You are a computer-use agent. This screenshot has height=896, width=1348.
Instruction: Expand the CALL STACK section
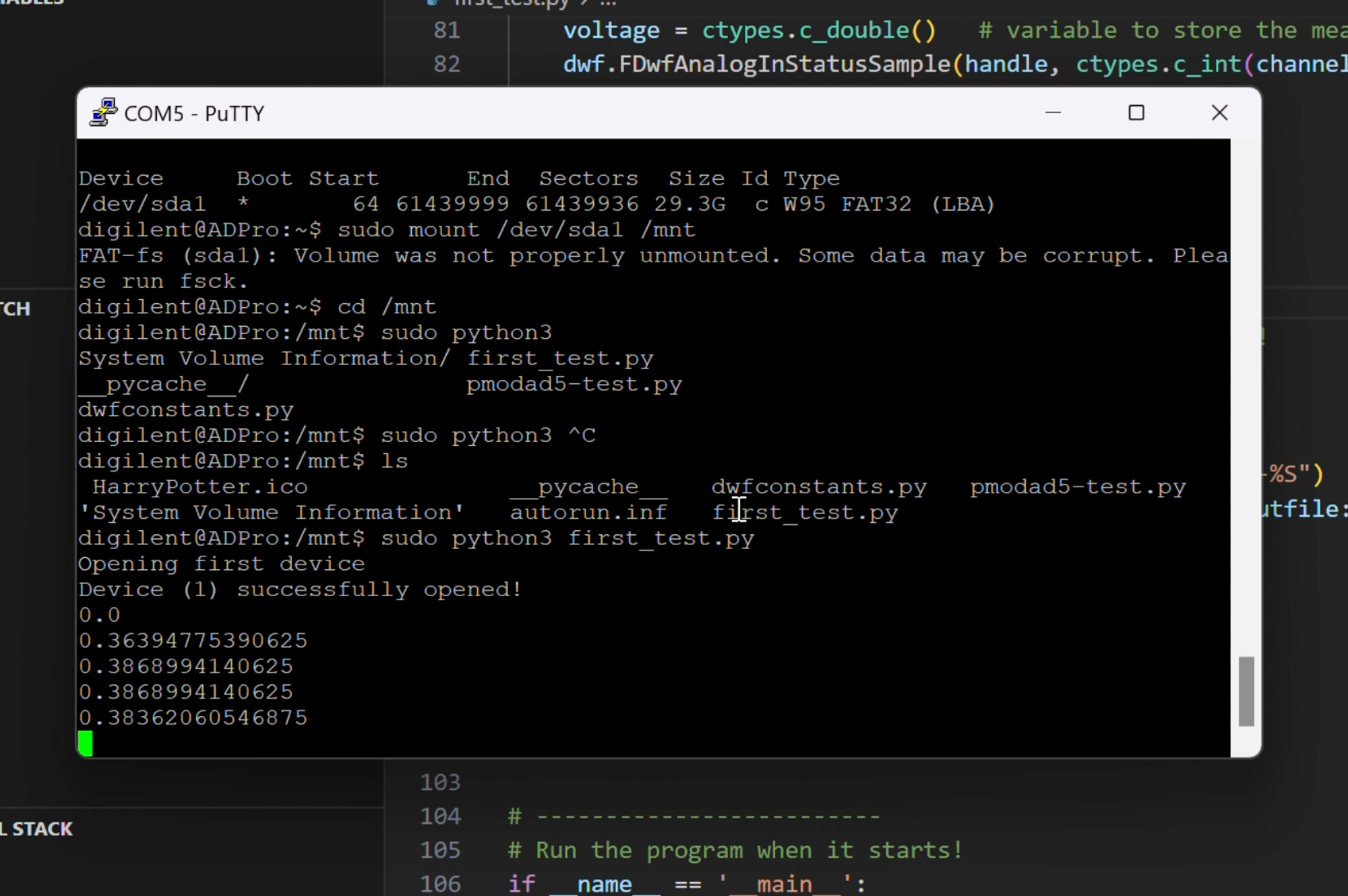coord(37,829)
